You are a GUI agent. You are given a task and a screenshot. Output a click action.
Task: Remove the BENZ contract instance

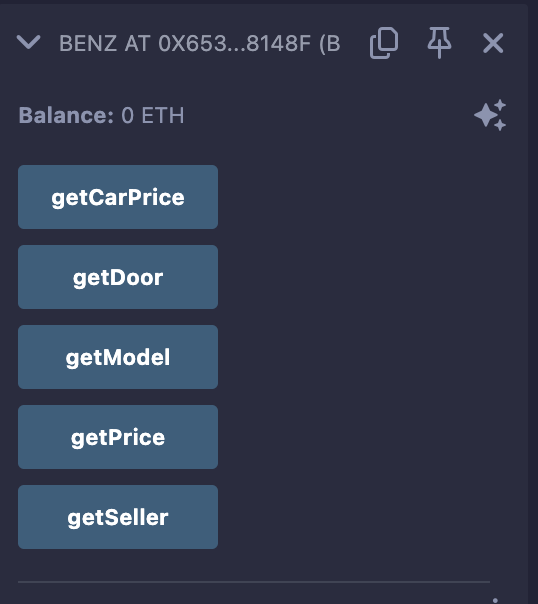(493, 43)
